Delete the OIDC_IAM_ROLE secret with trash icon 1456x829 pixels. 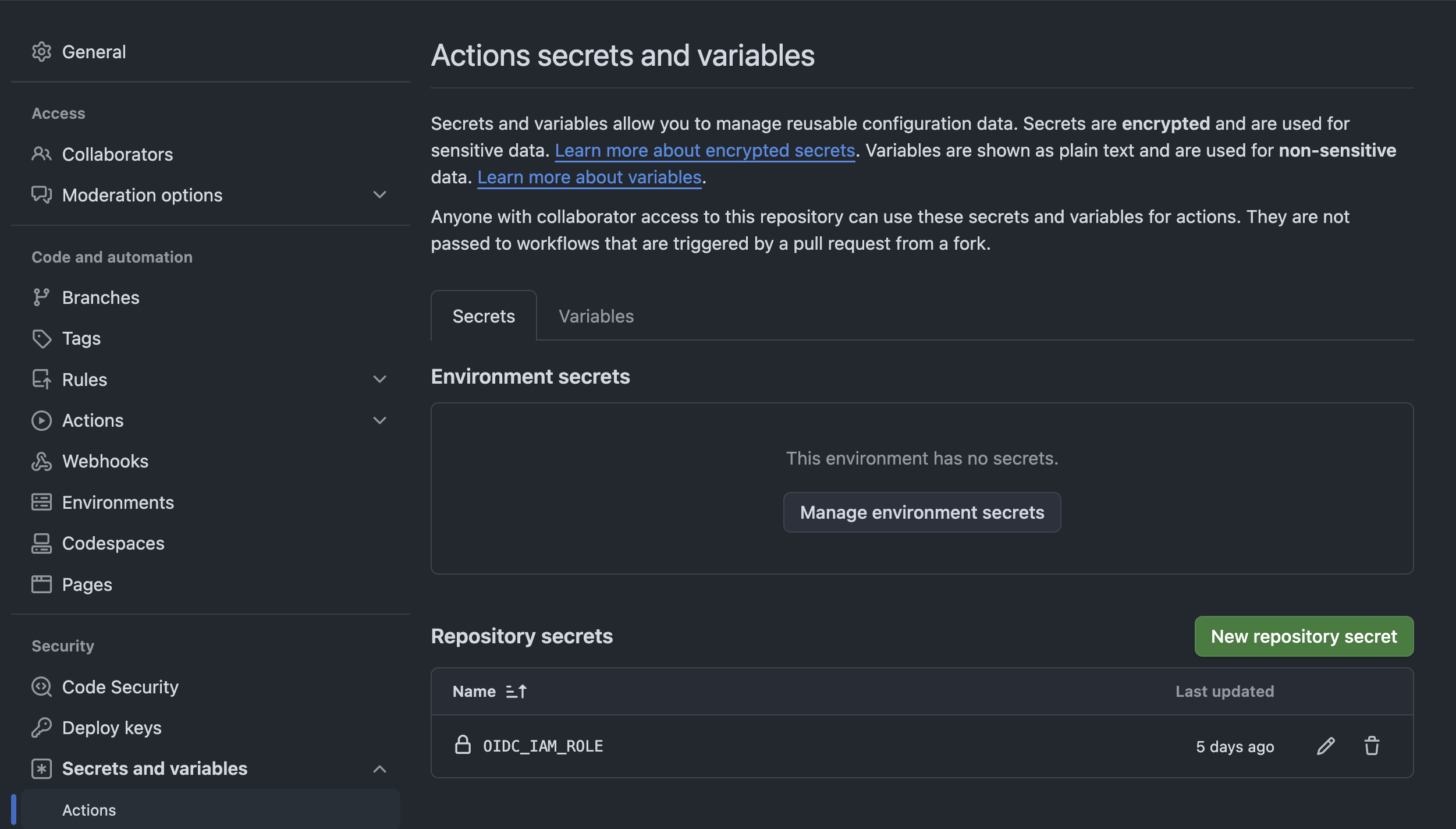[1372, 746]
